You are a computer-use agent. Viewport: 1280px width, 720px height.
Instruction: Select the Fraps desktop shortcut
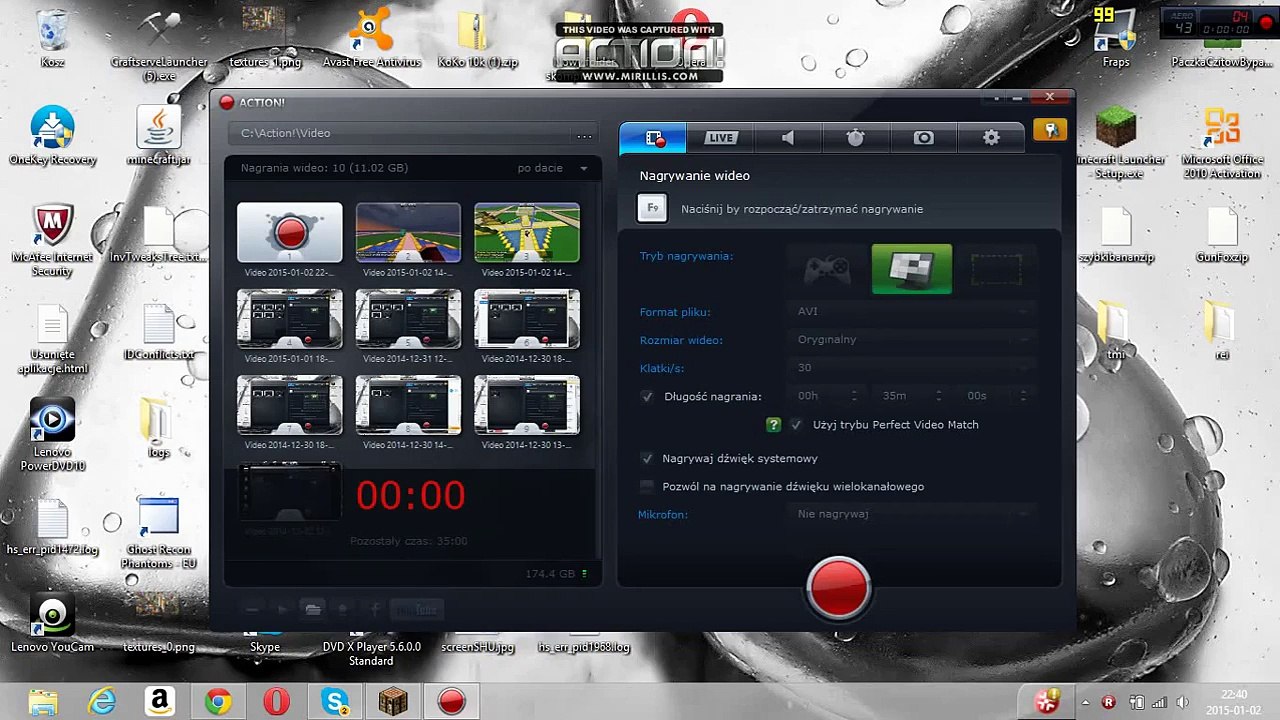click(x=1115, y=40)
